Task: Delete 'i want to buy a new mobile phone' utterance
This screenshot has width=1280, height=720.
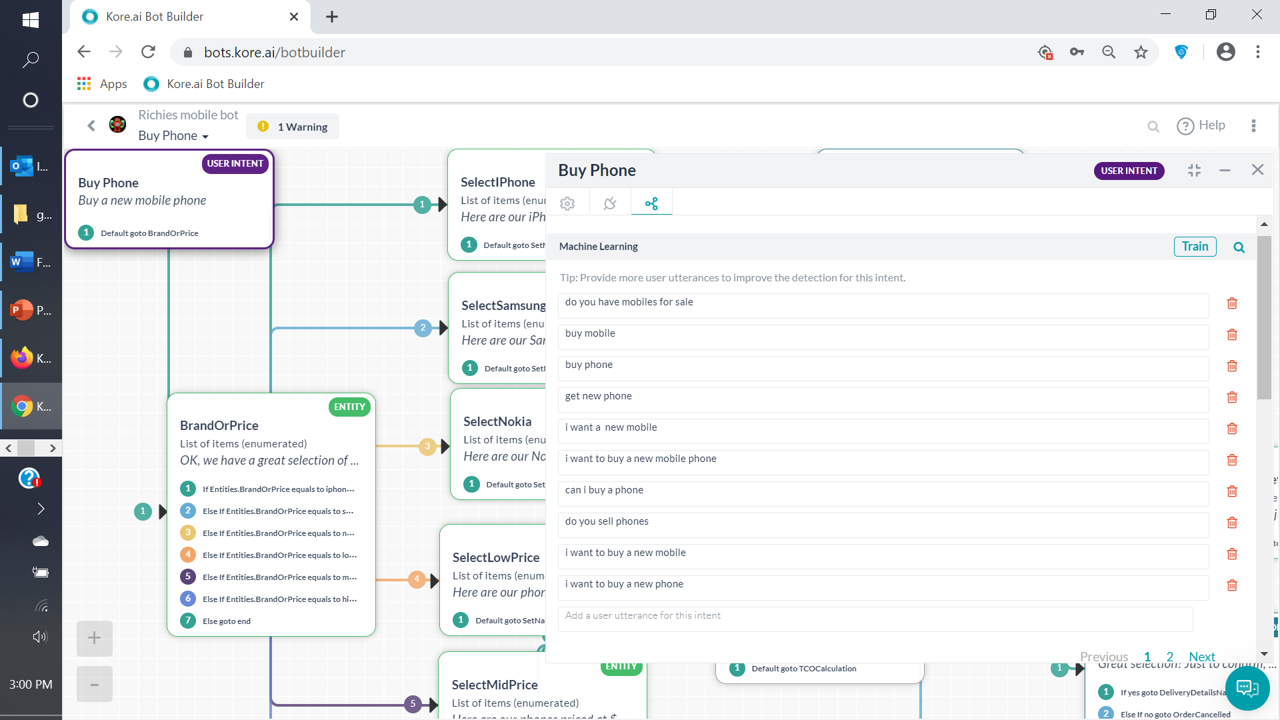Action: click(x=1232, y=460)
